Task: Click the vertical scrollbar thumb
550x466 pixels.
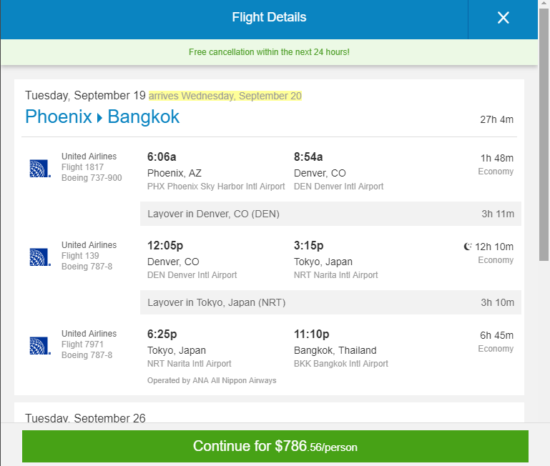Action: coord(544,135)
